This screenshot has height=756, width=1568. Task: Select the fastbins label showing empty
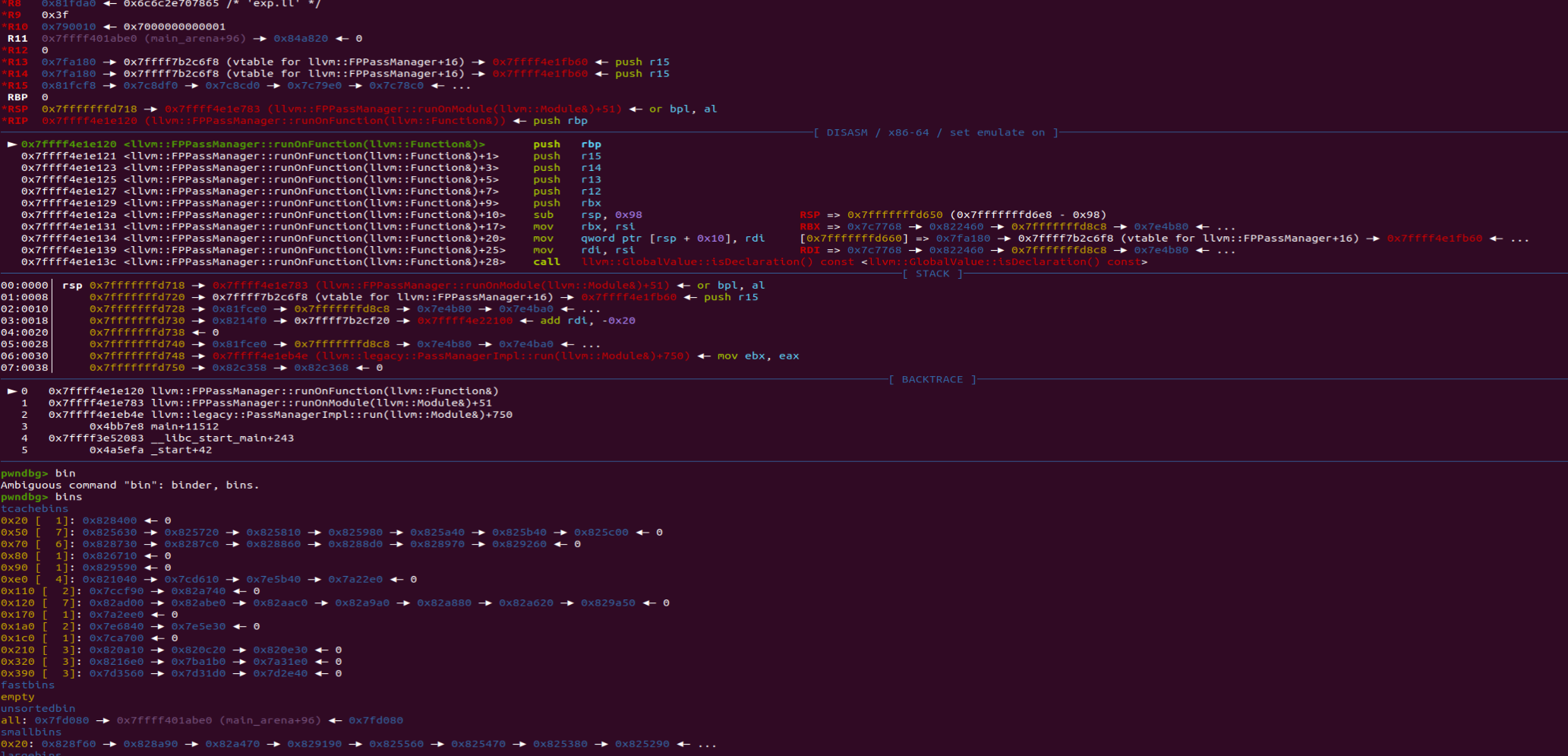pyautogui.click(x=27, y=685)
